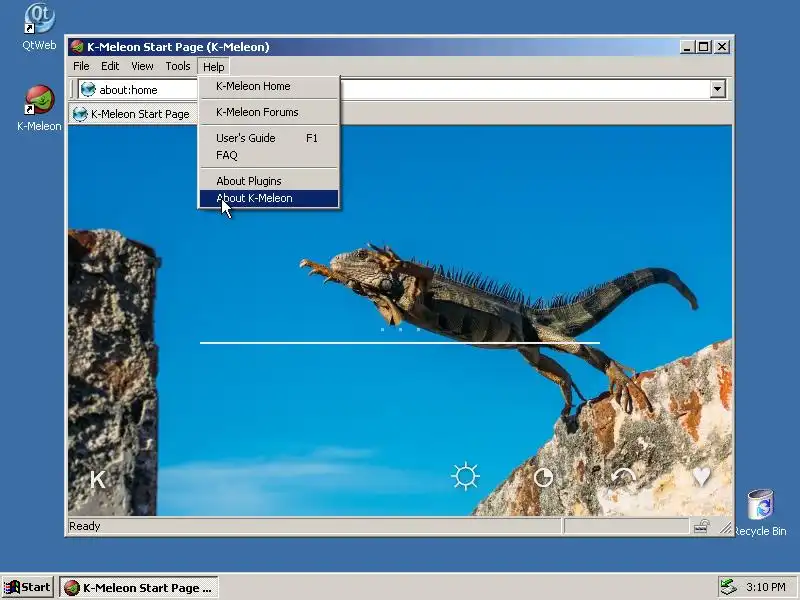
Task: Select FAQ in the Help menu
Action: (x=269, y=155)
